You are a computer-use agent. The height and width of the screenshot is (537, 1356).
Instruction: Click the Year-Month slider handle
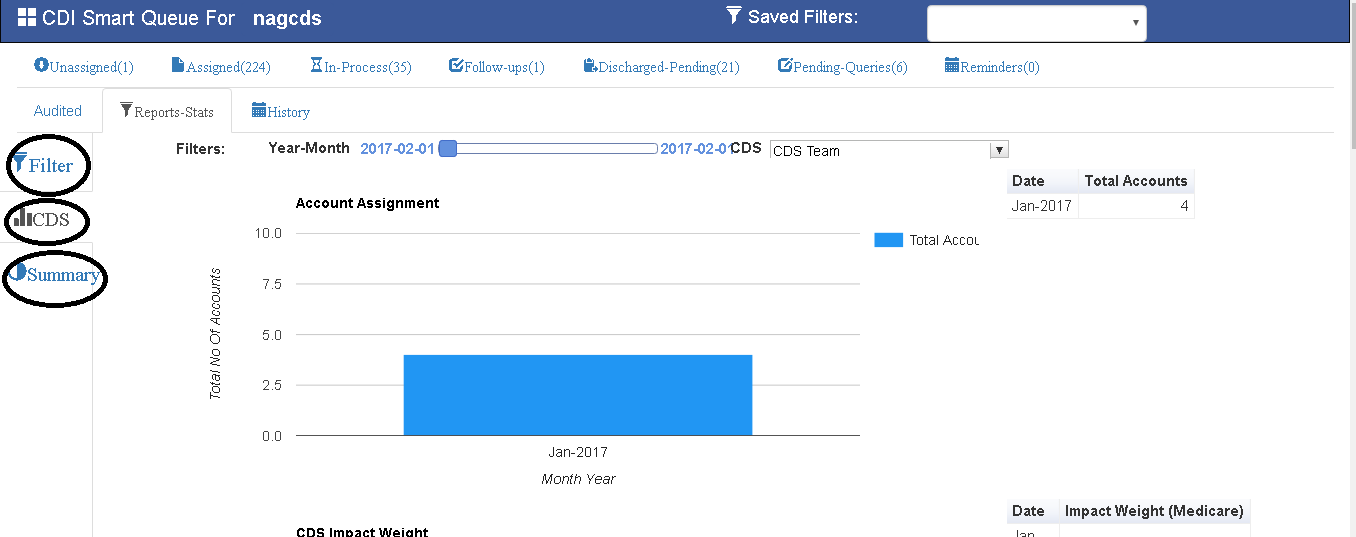pyautogui.click(x=448, y=149)
